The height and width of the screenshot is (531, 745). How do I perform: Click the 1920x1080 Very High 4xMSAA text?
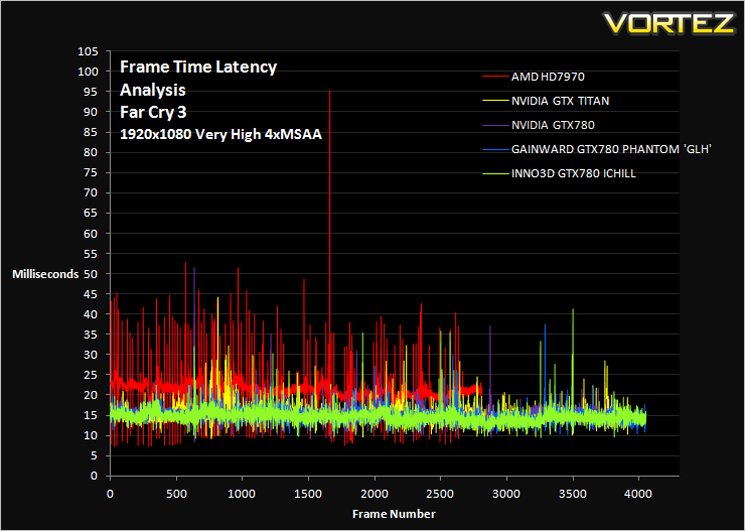click(x=221, y=135)
